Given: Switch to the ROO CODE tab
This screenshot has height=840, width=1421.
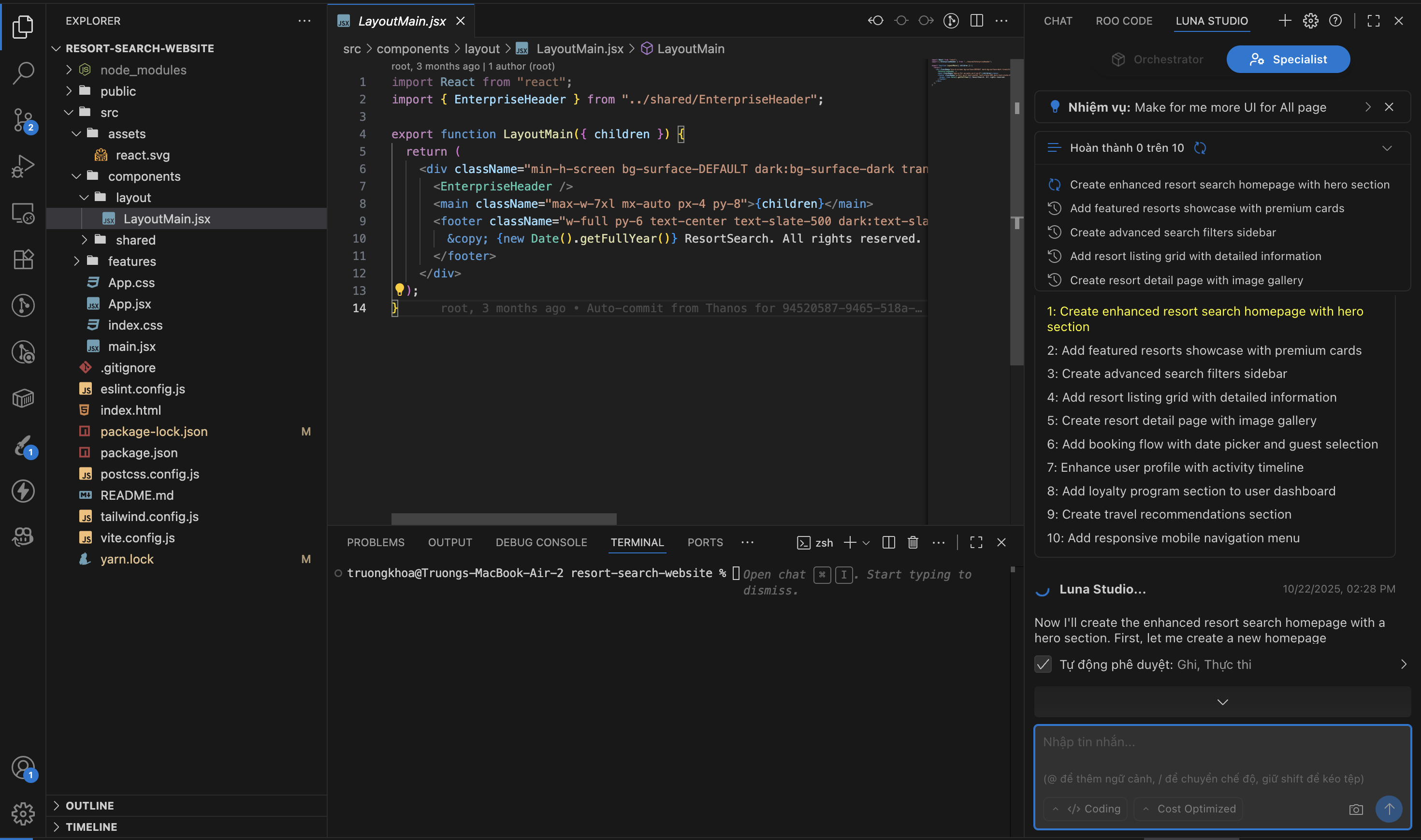Looking at the screenshot, I should [x=1123, y=21].
